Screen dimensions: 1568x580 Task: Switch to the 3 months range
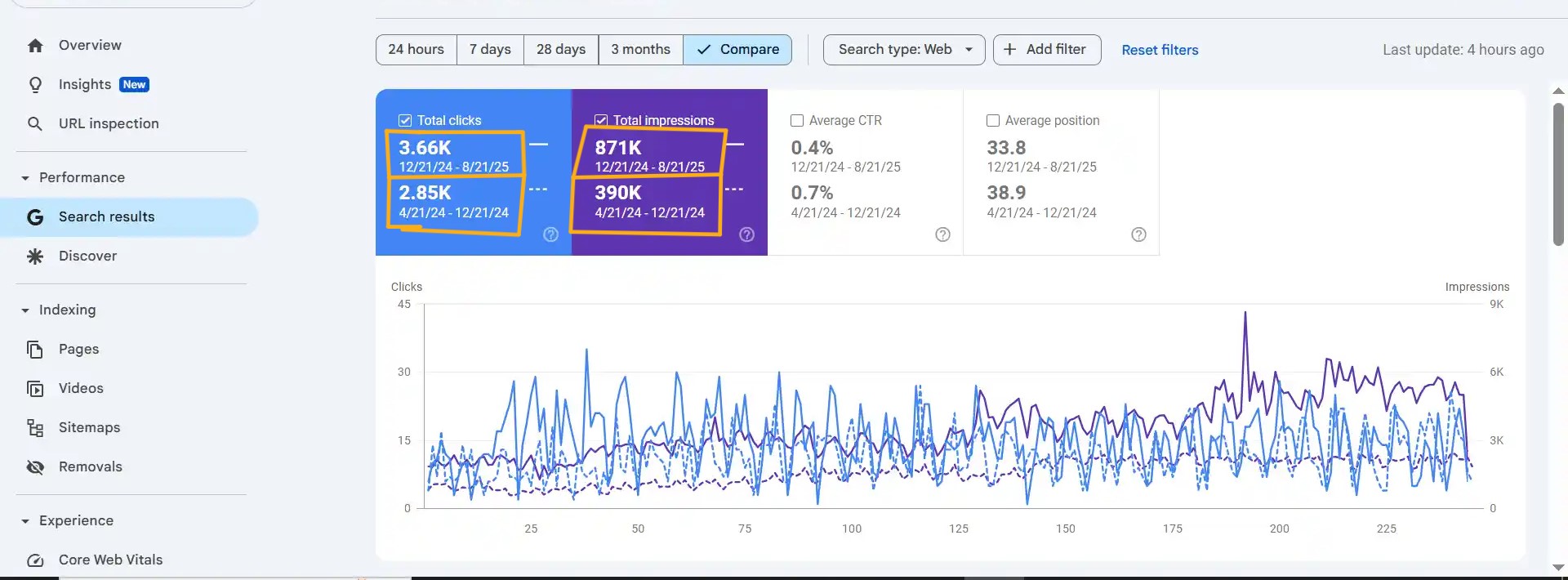tap(640, 50)
